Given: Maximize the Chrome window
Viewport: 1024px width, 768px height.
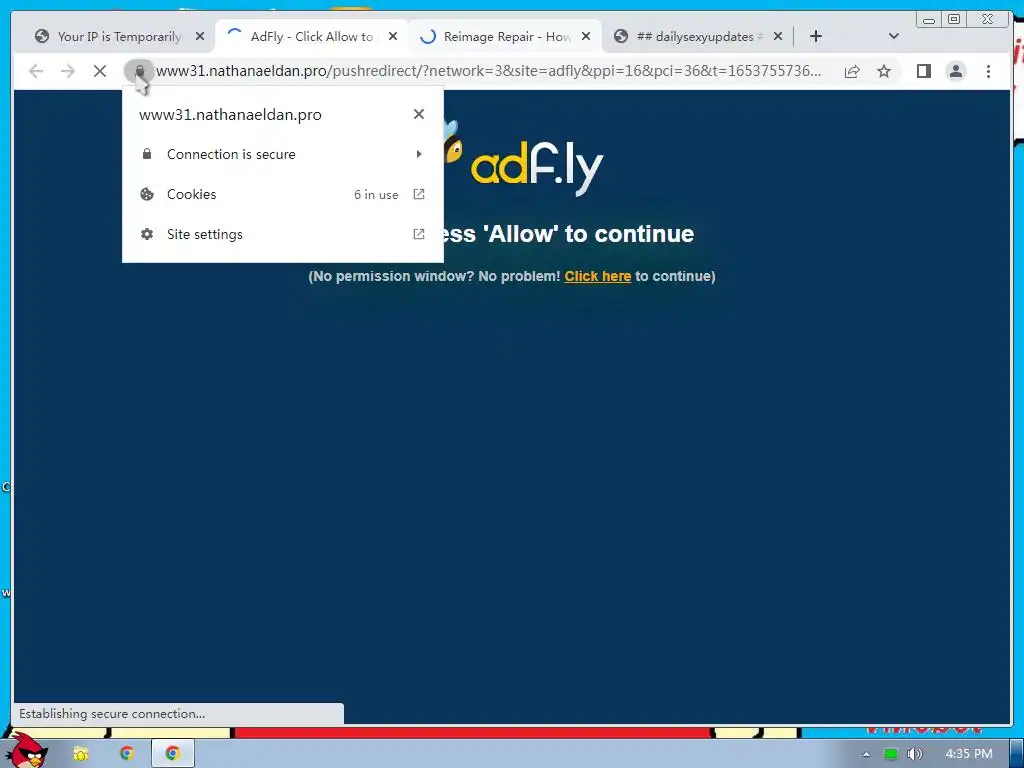Looking at the screenshot, I should pyautogui.click(x=953, y=20).
